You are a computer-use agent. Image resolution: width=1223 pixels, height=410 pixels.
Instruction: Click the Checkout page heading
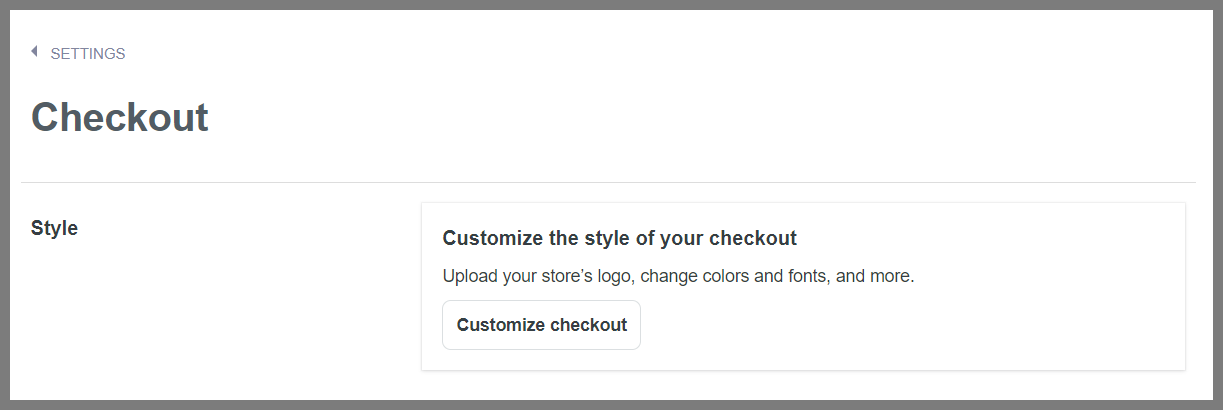120,118
